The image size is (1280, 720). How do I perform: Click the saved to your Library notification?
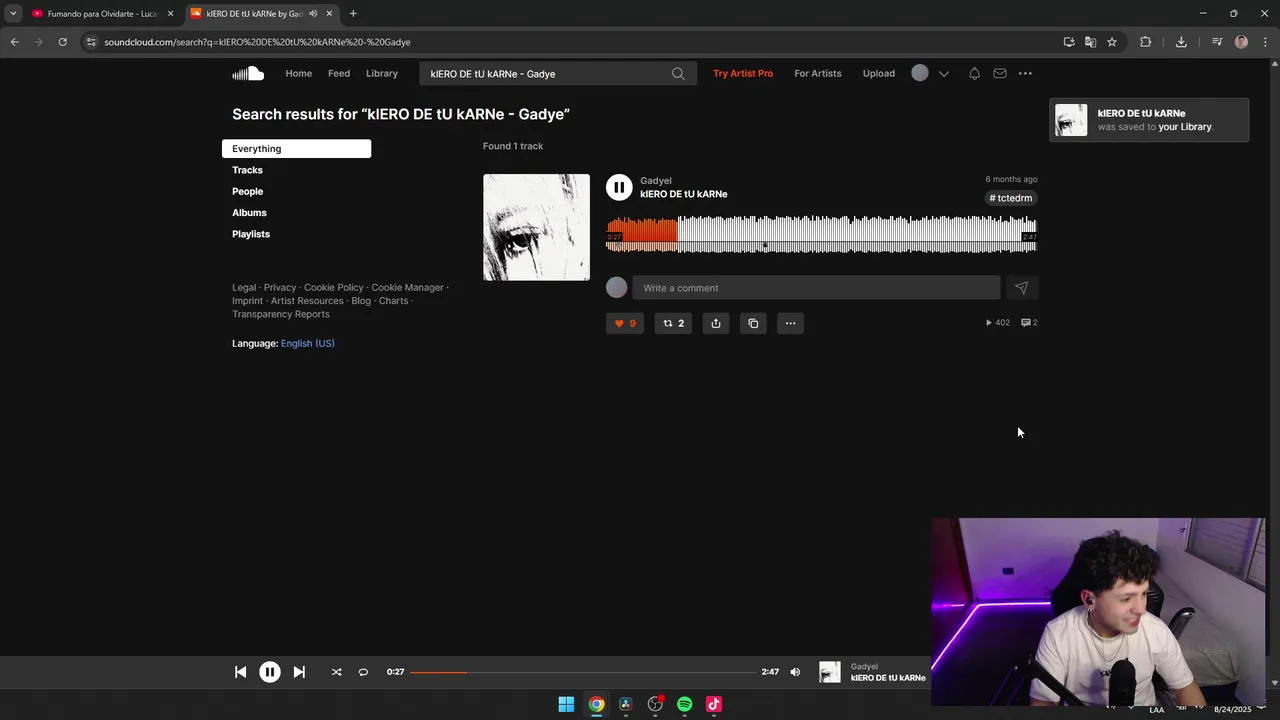click(x=1149, y=120)
